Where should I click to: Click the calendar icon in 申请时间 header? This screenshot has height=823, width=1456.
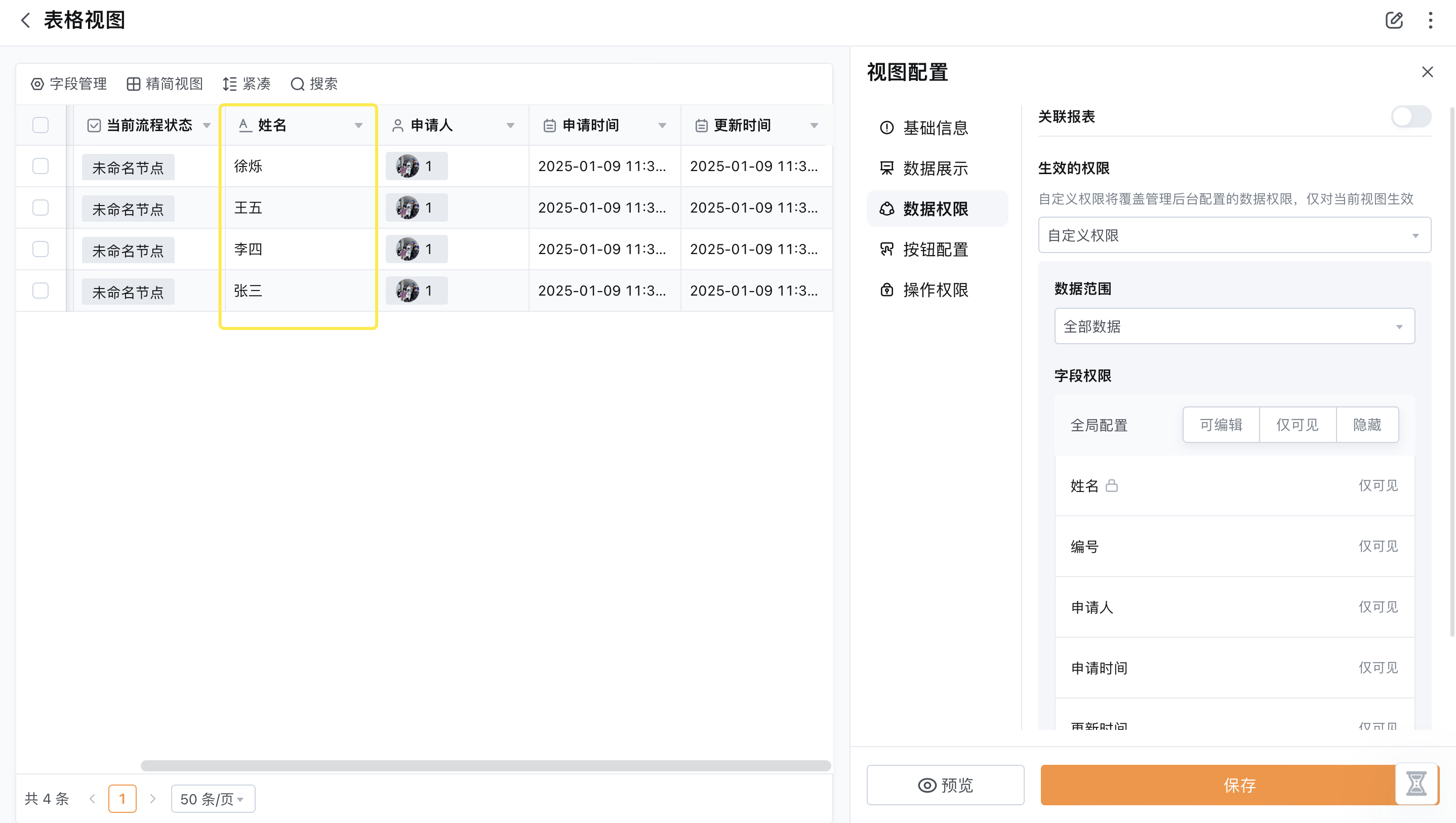click(x=549, y=126)
